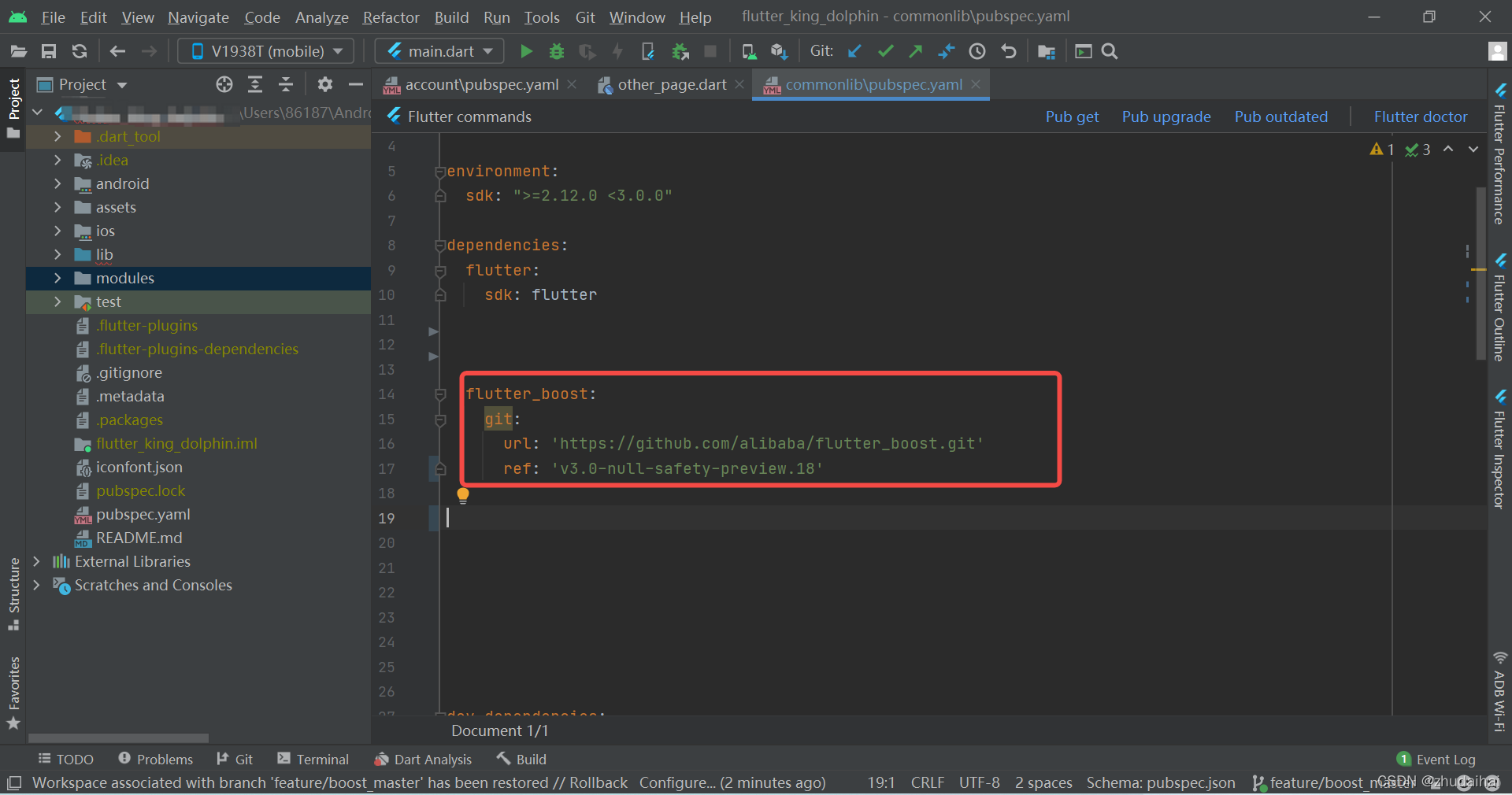The image size is (1512, 795).
Task: Run main.dart with the green play icon
Action: tap(526, 51)
